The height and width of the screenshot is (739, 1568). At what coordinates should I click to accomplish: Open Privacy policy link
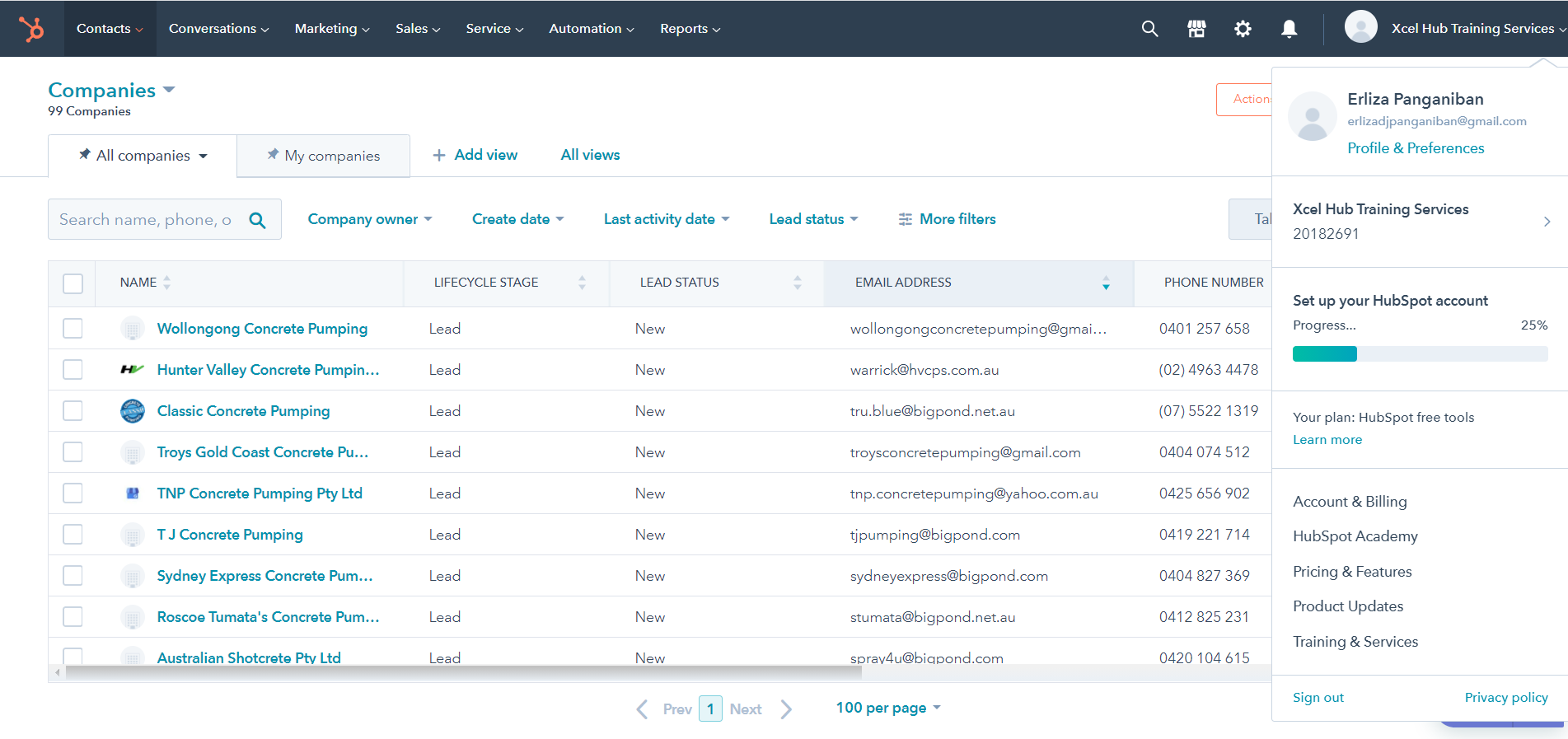click(x=1505, y=698)
